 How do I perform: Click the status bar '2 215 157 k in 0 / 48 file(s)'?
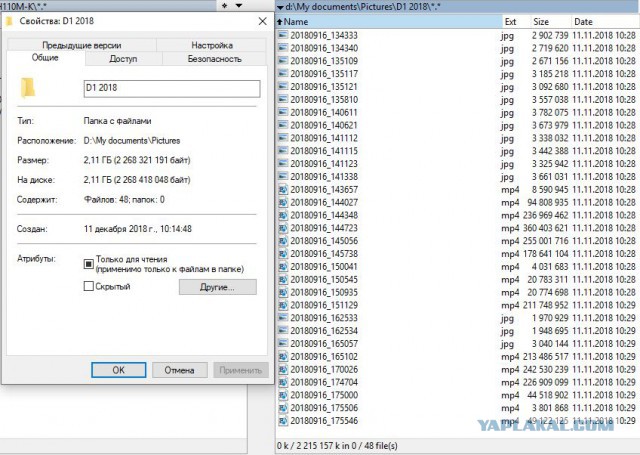coord(337,446)
